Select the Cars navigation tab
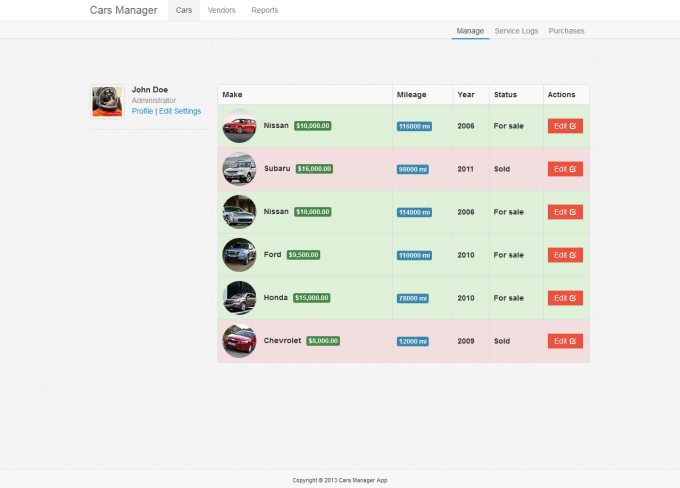680x488 pixels. click(x=184, y=10)
